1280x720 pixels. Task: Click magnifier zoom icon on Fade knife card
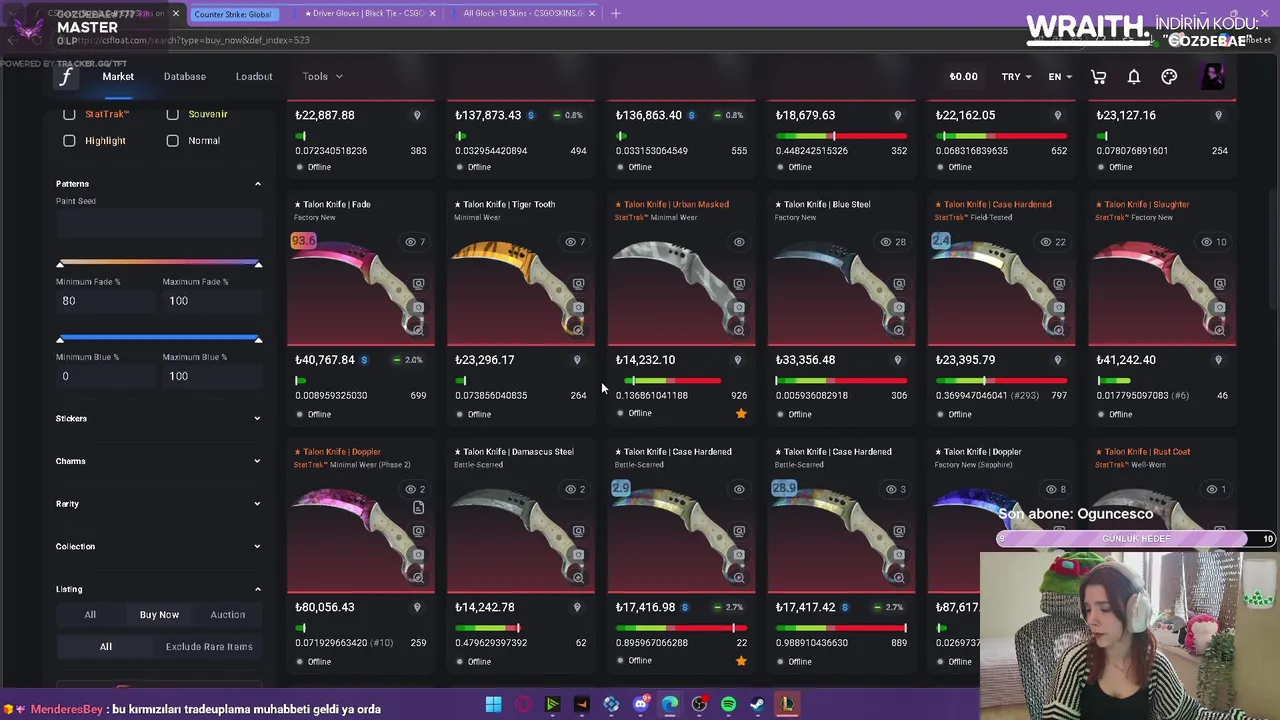coord(418,330)
